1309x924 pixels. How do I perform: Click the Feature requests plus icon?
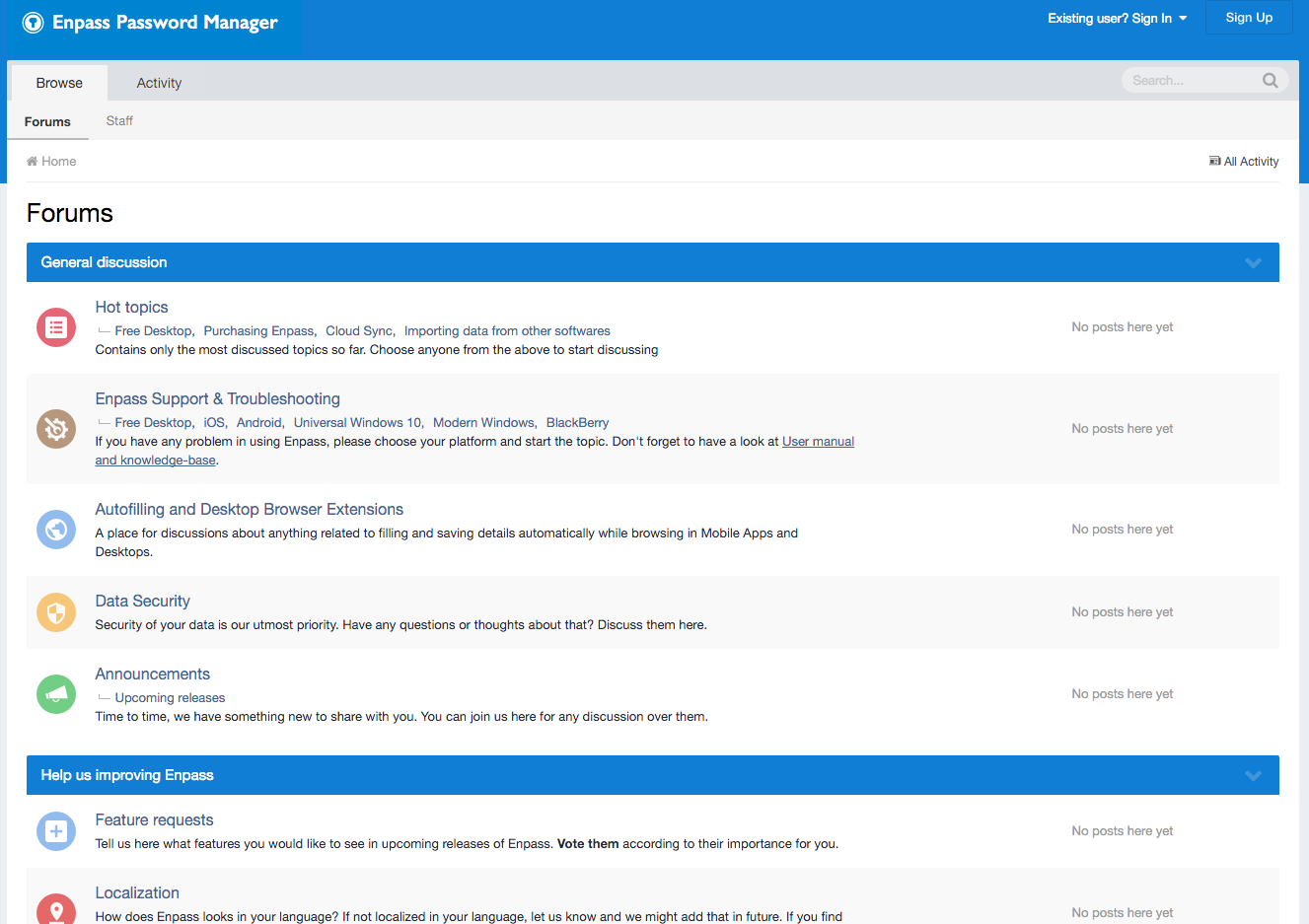(56, 831)
